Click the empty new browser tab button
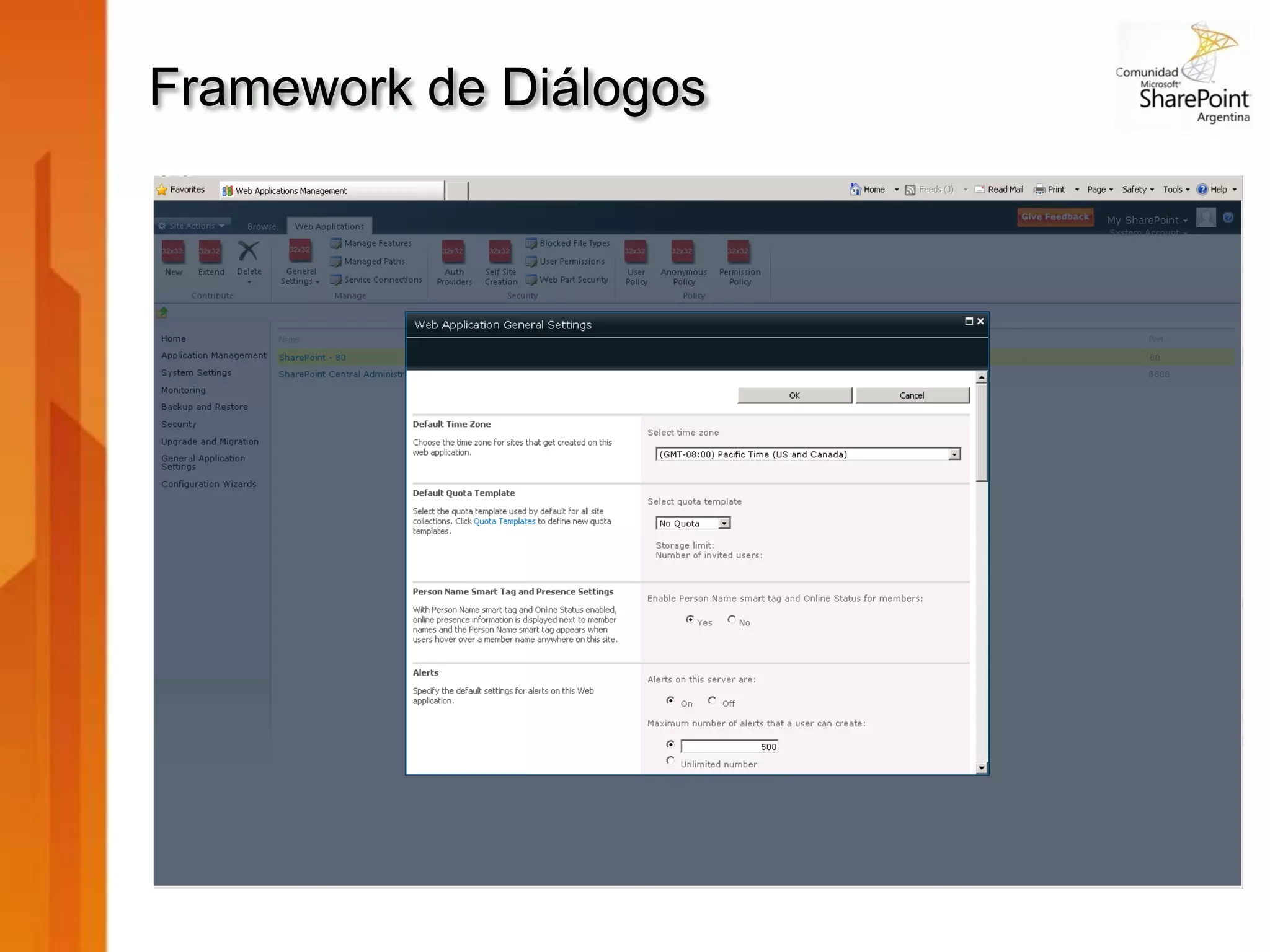The height and width of the screenshot is (952, 1270). click(x=457, y=191)
